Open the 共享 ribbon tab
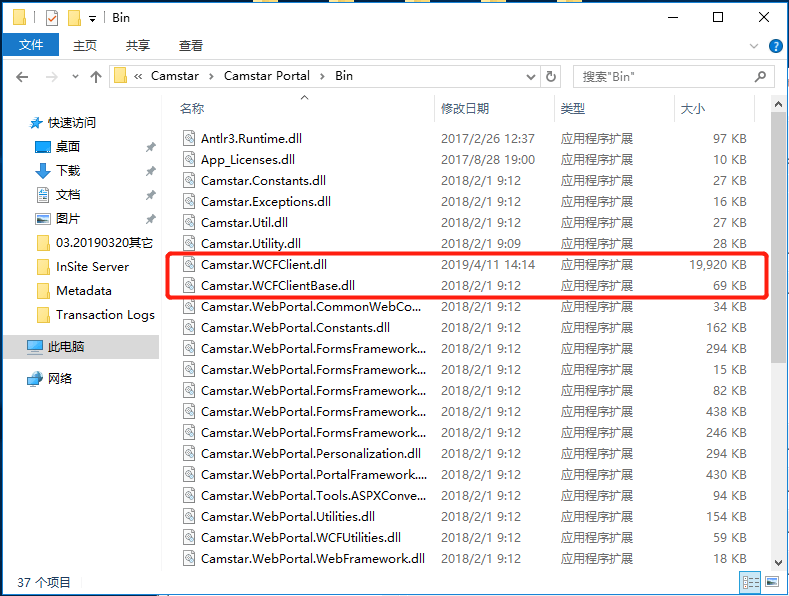Screen dimensions: 789x596 pos(138,46)
